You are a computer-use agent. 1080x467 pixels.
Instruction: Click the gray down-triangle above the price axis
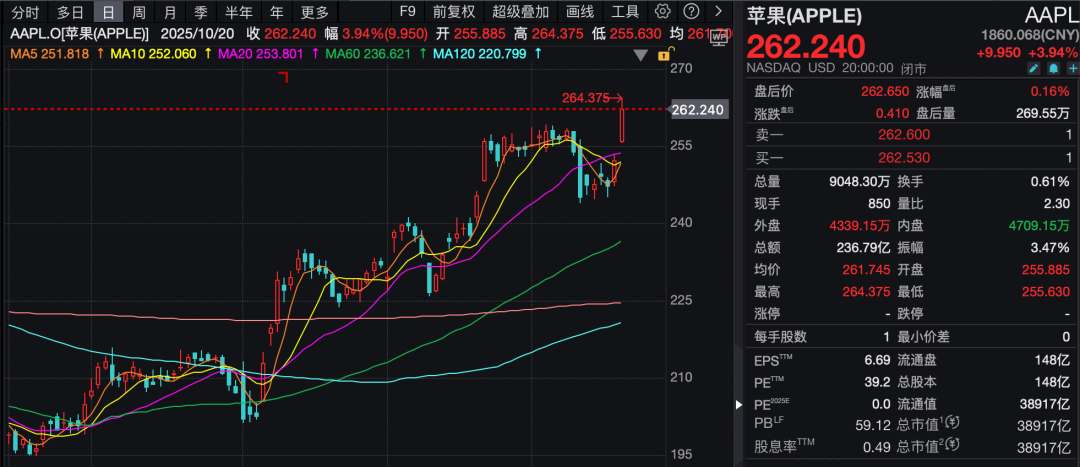[641, 55]
